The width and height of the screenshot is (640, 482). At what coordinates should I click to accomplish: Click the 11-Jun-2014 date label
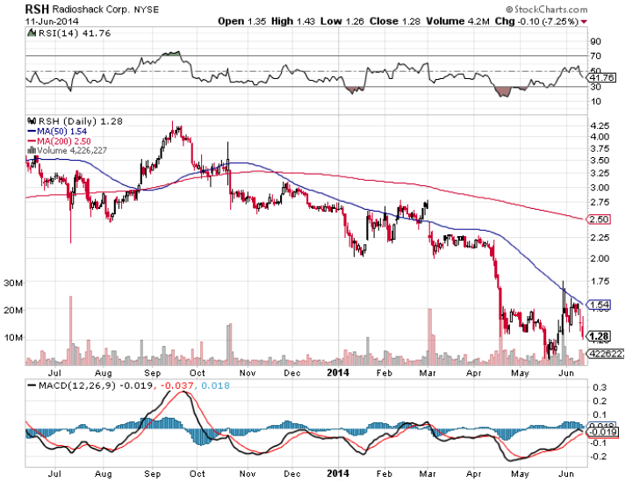[52, 21]
